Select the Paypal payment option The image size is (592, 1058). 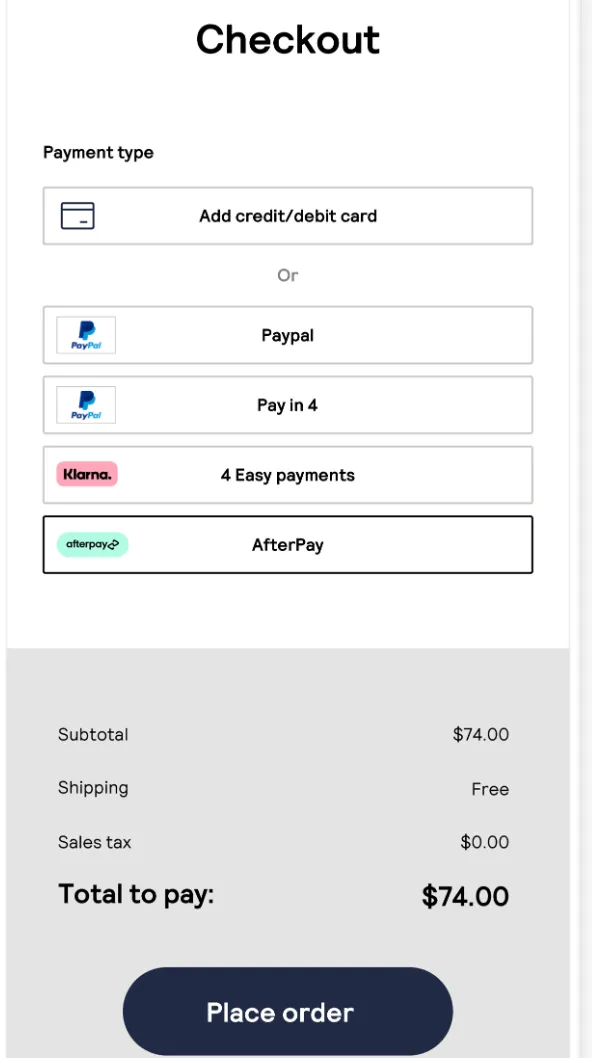tap(288, 335)
